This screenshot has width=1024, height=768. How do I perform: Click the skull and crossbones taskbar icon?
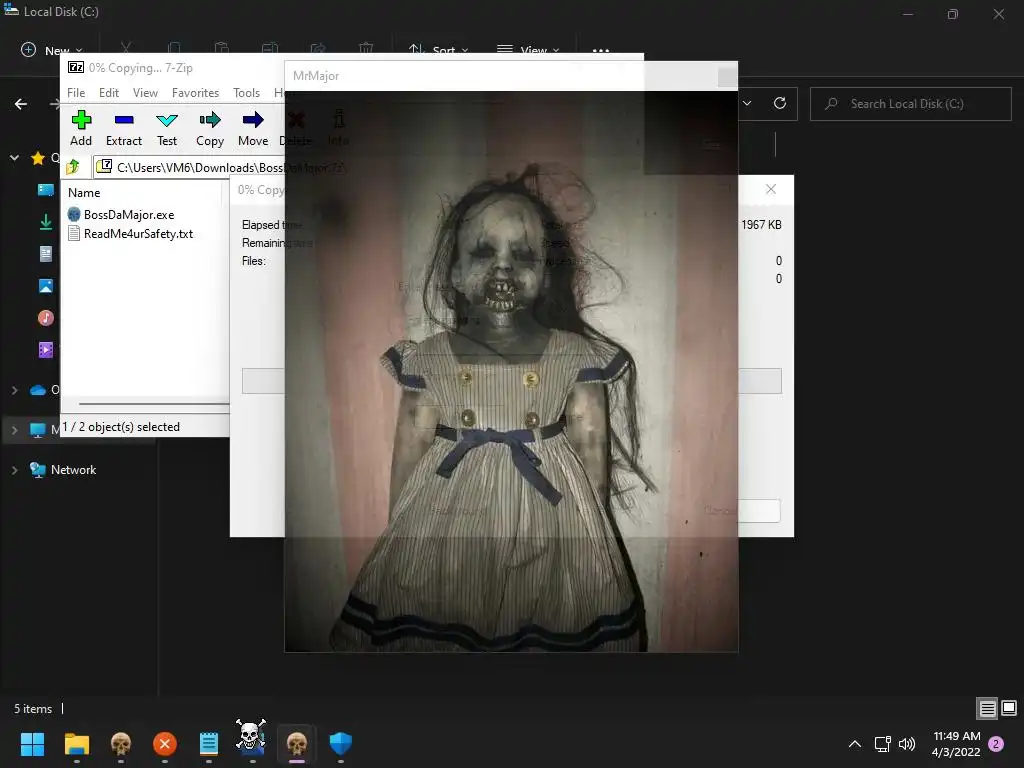(x=251, y=738)
